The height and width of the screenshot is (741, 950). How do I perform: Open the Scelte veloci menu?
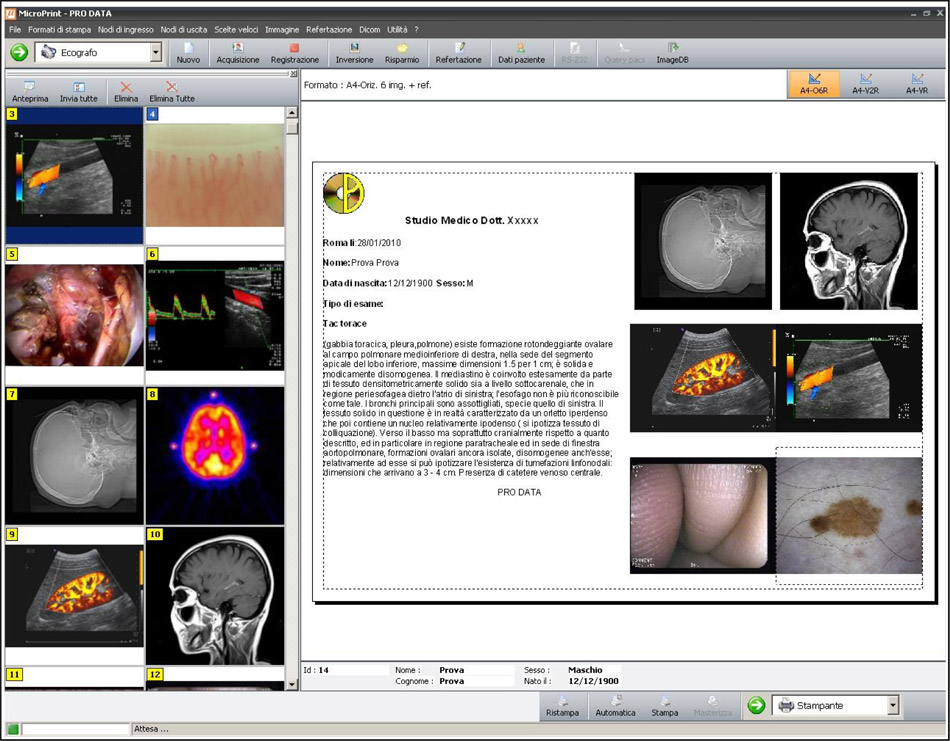click(x=236, y=29)
